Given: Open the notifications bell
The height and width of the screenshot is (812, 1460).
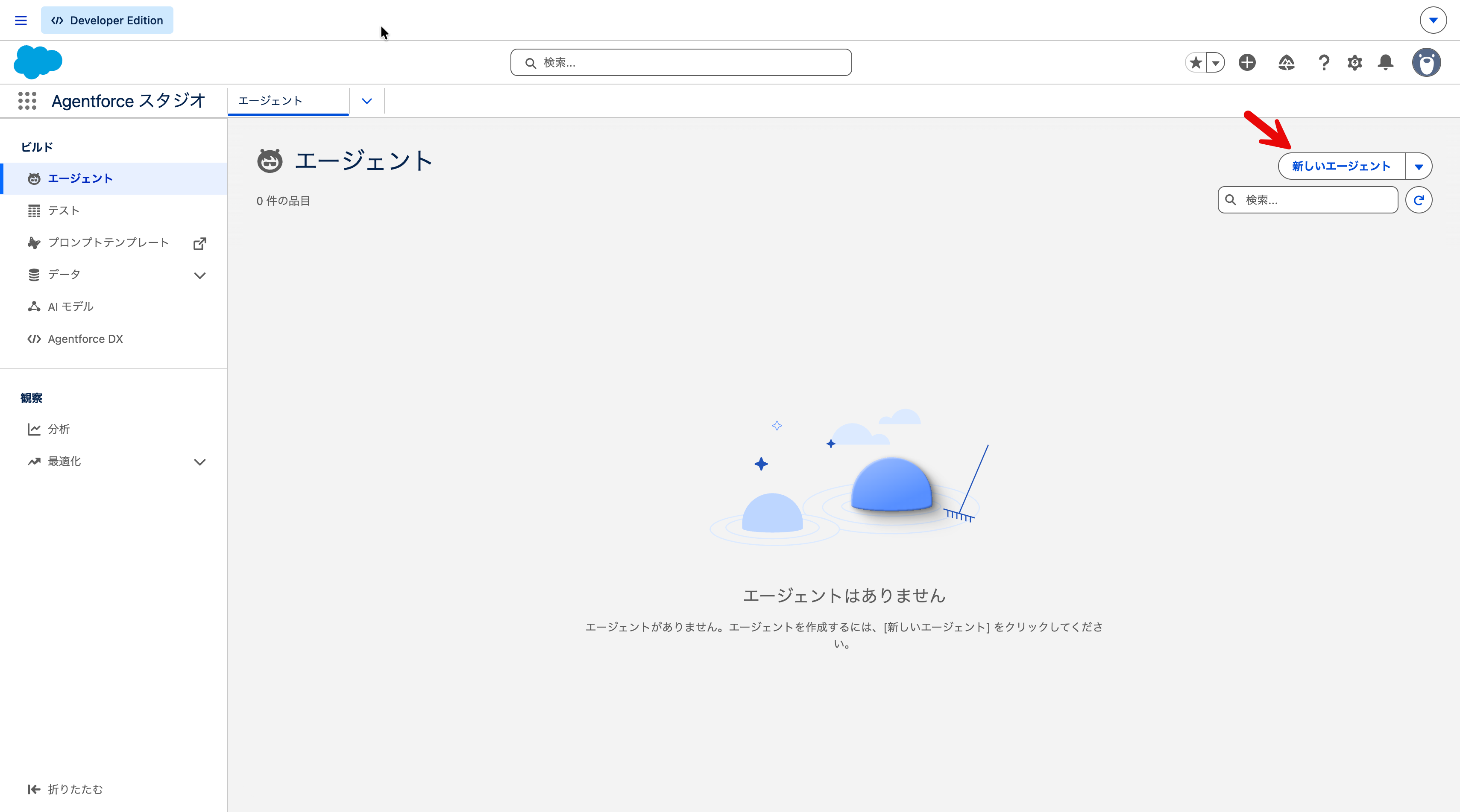Looking at the screenshot, I should pyautogui.click(x=1386, y=62).
